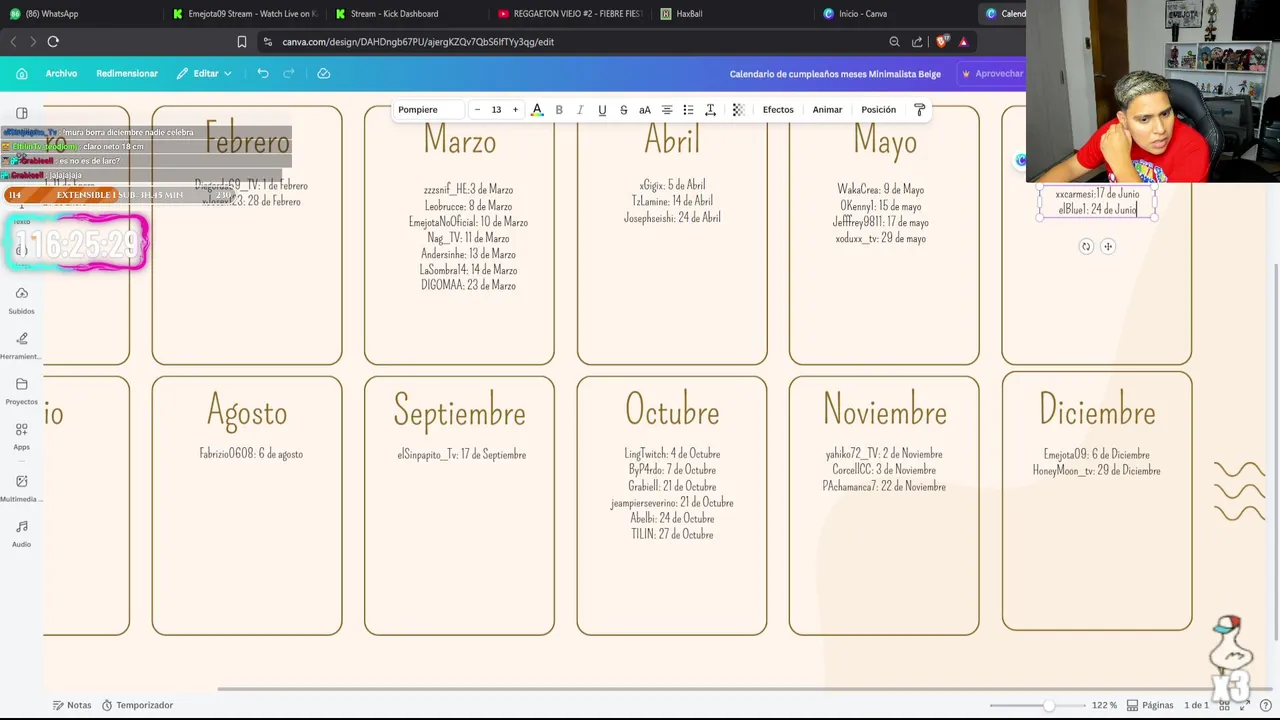
Task: Select the Diciembre month heading
Action: click(x=1097, y=411)
